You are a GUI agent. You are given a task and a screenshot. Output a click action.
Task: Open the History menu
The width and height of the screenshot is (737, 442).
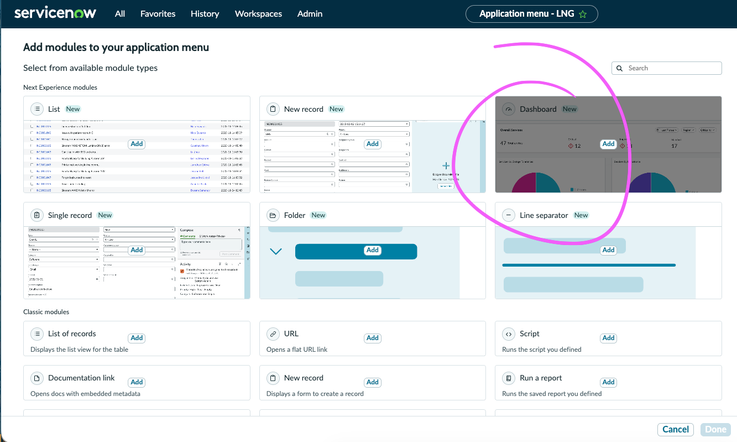pyautogui.click(x=204, y=14)
